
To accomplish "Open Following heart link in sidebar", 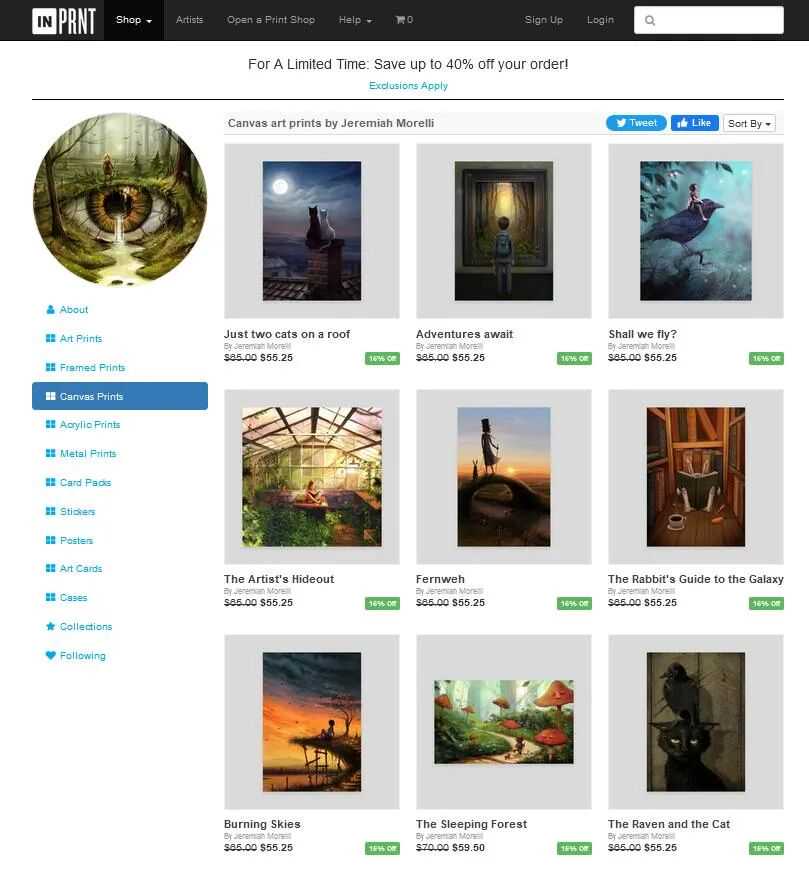I will tap(75, 655).
